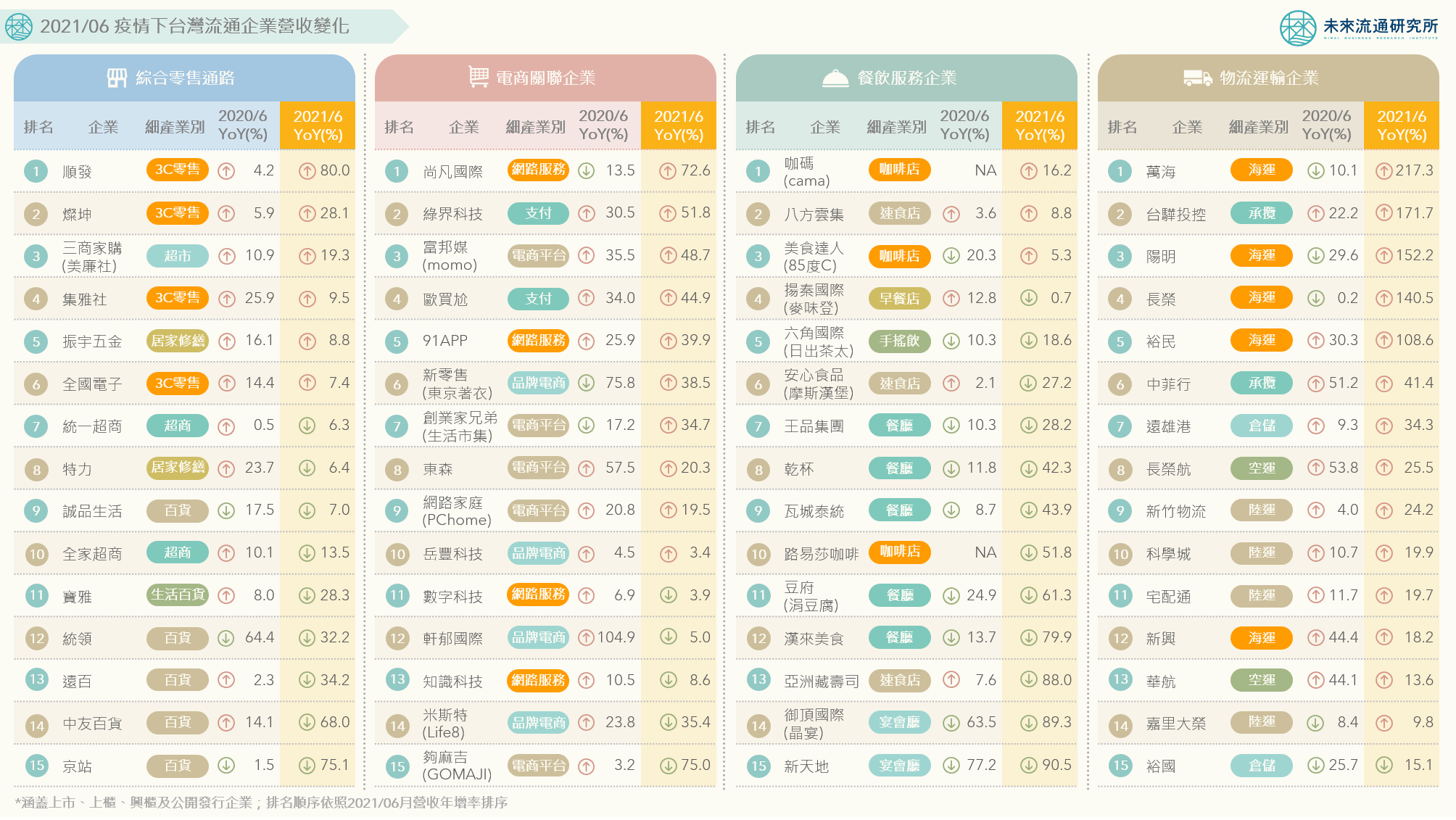Image resolution: width=1456 pixels, height=820 pixels.
Task: Click the company name 路易莎咖啡
Action: (x=822, y=555)
